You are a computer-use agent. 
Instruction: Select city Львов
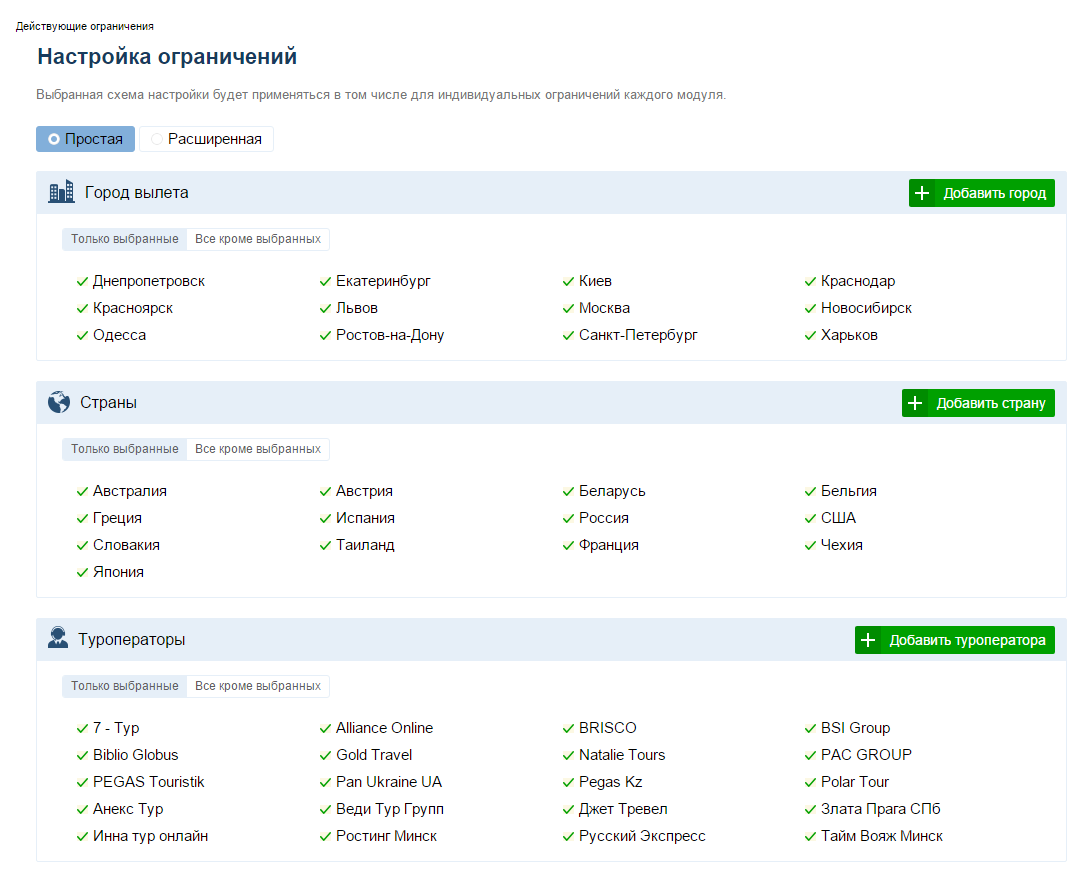coord(357,309)
